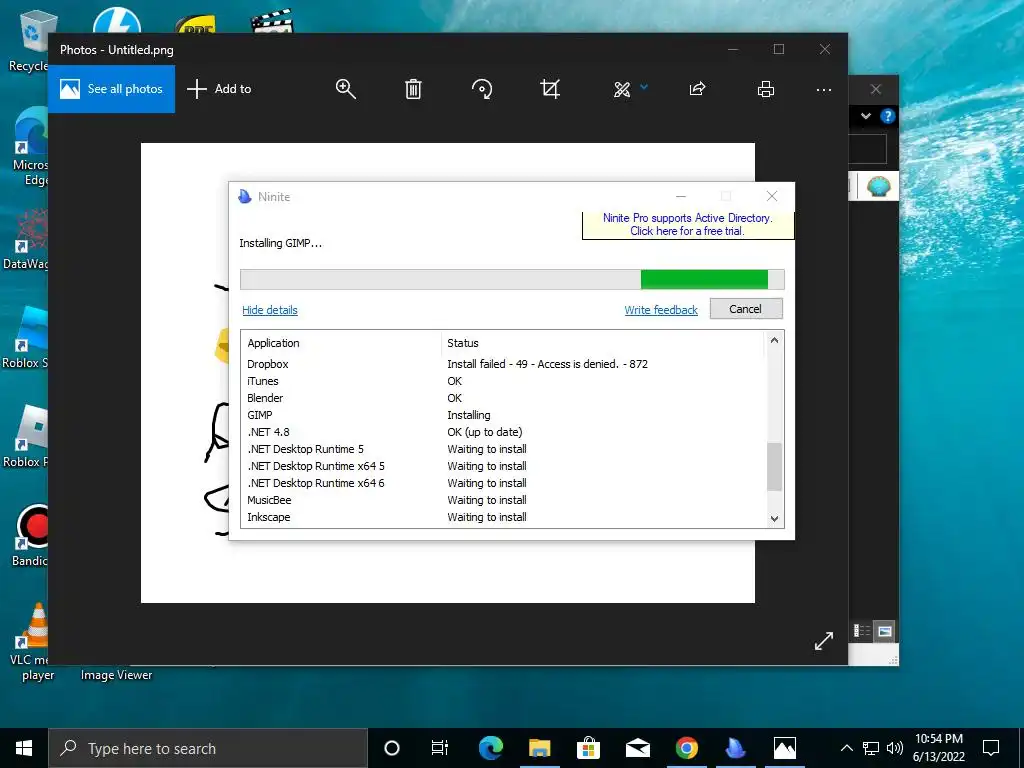1024x768 pixels.
Task: Click the Hide details link
Action: click(x=270, y=310)
